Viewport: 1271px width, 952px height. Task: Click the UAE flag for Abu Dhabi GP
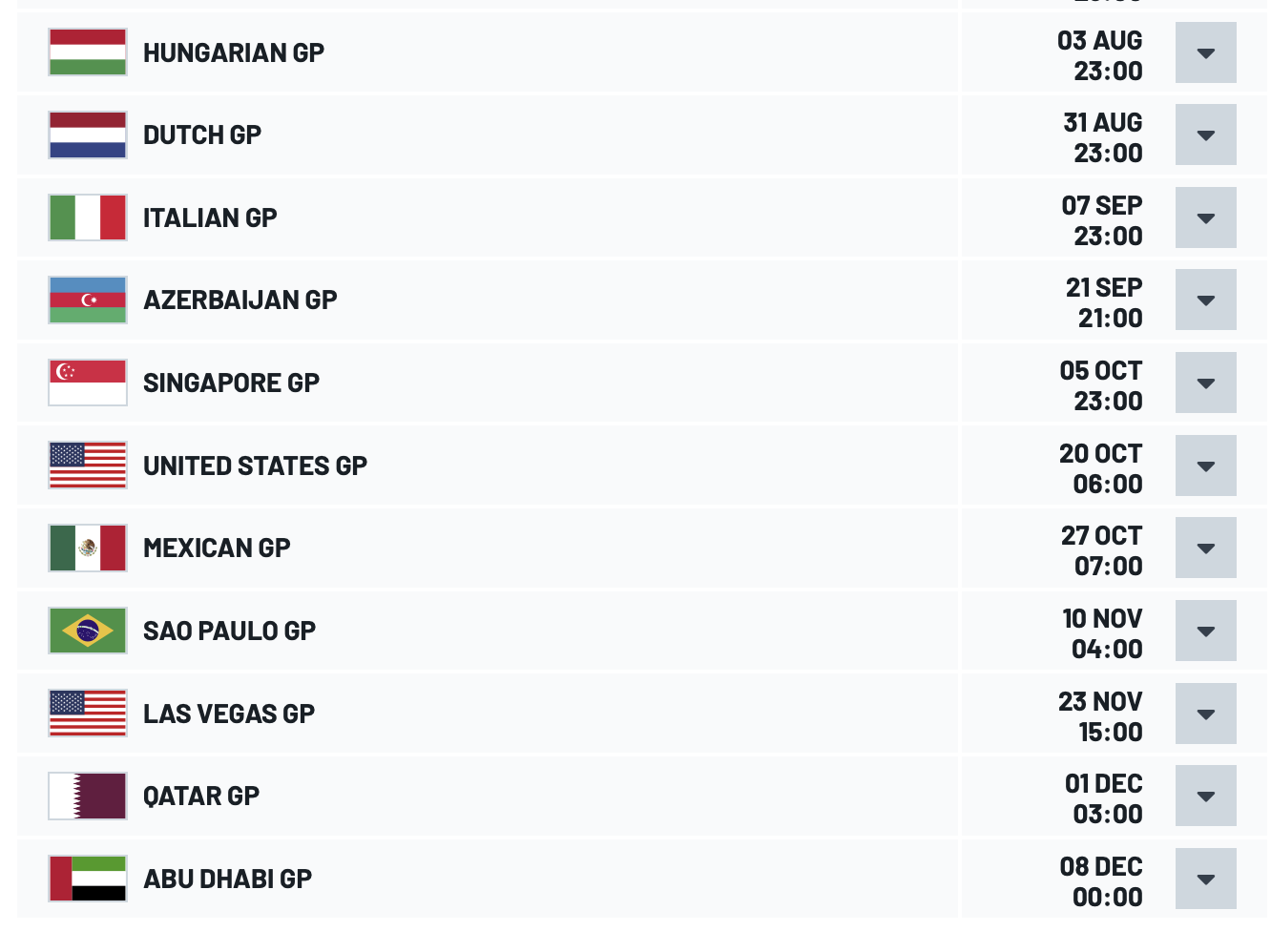tap(88, 879)
